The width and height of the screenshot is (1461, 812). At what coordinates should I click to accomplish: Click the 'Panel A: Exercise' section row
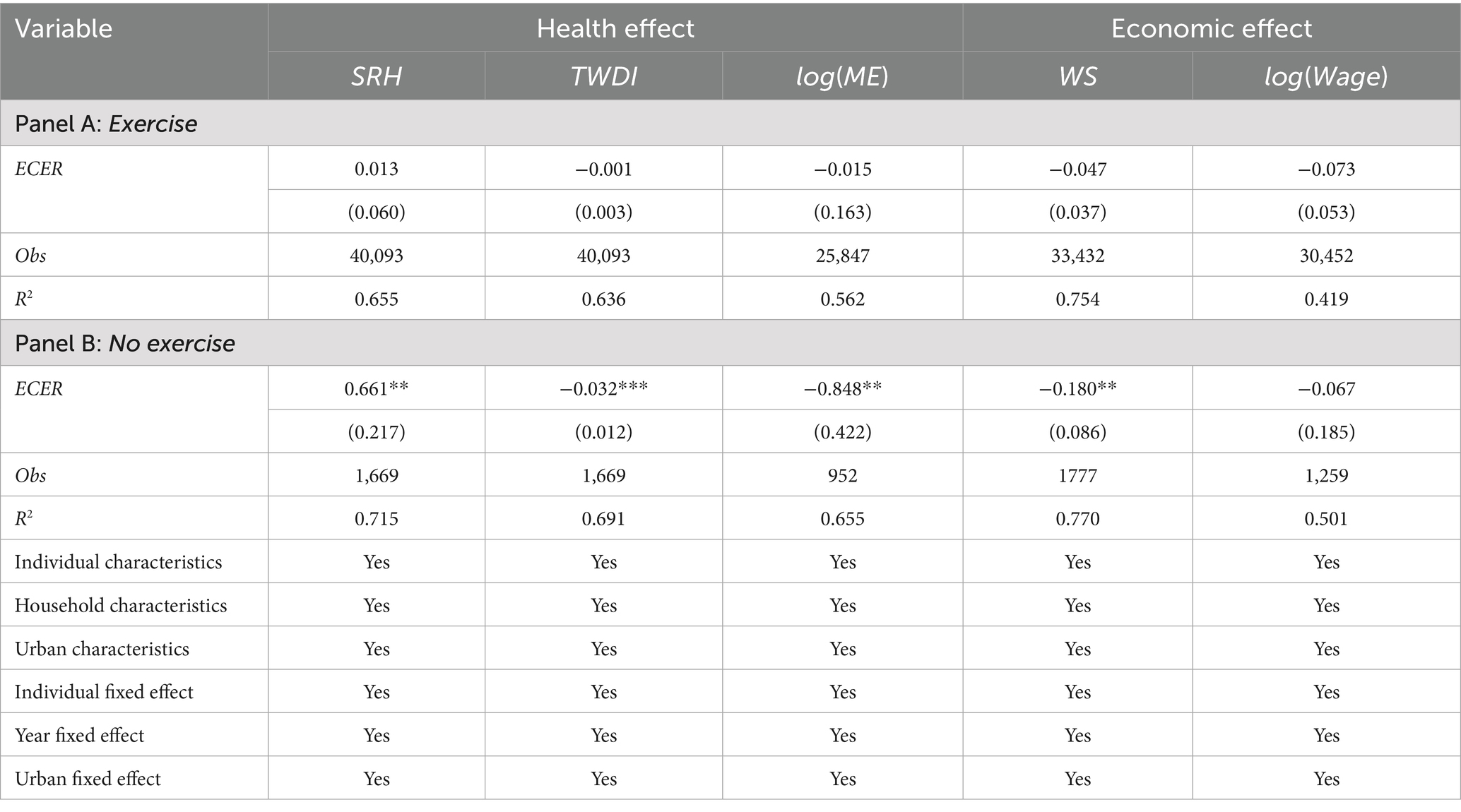coord(106,124)
